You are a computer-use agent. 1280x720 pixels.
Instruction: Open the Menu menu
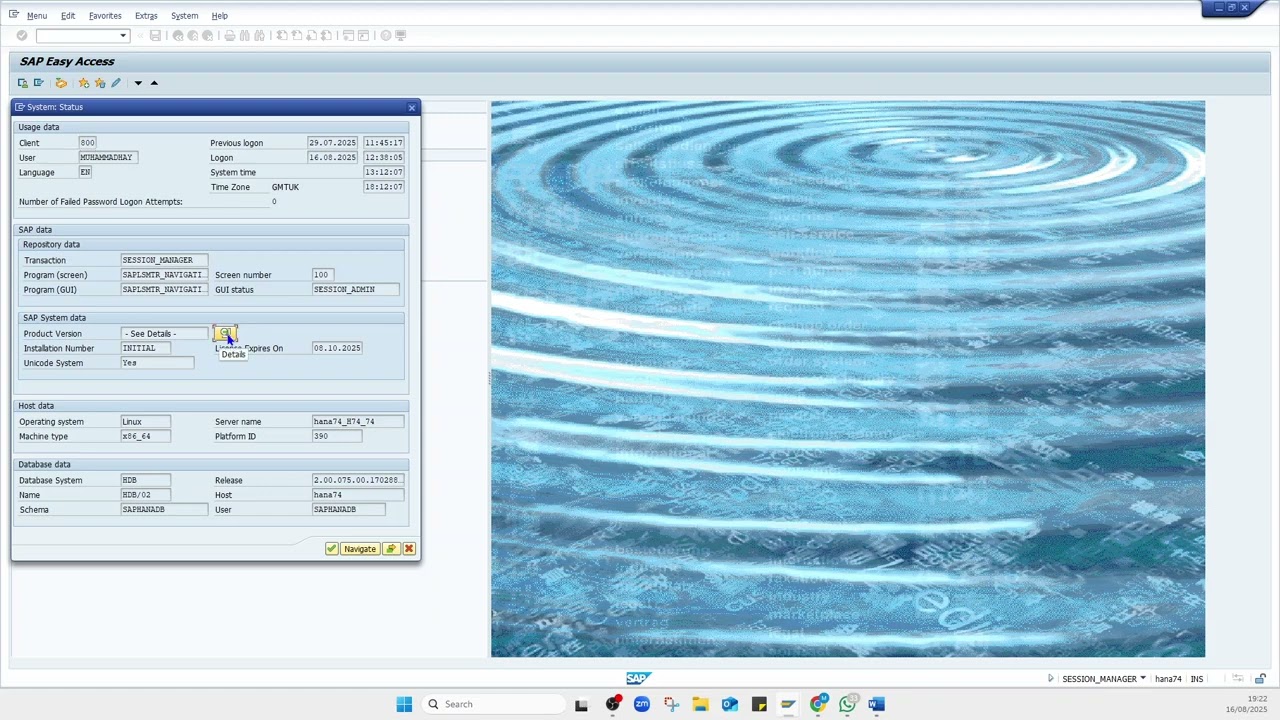tap(36, 16)
